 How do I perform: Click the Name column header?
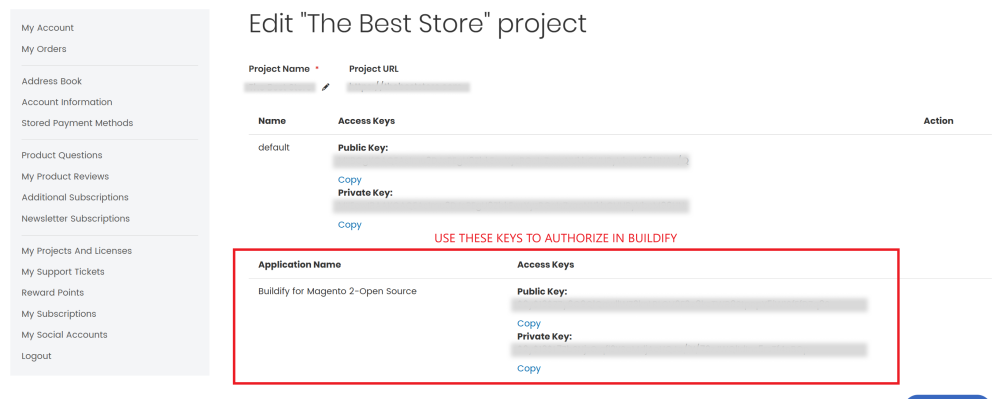(x=272, y=120)
